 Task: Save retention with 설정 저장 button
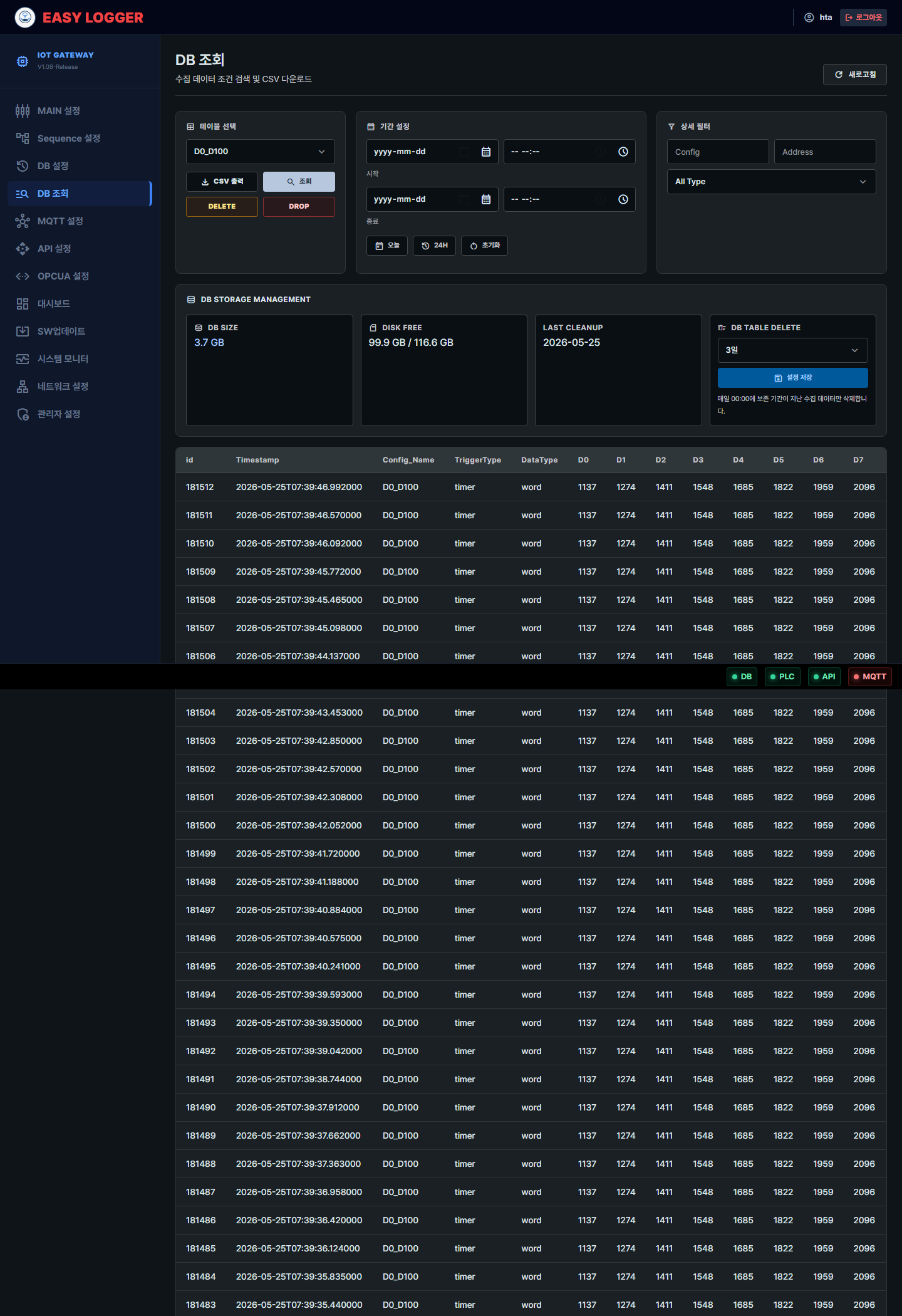click(792, 378)
